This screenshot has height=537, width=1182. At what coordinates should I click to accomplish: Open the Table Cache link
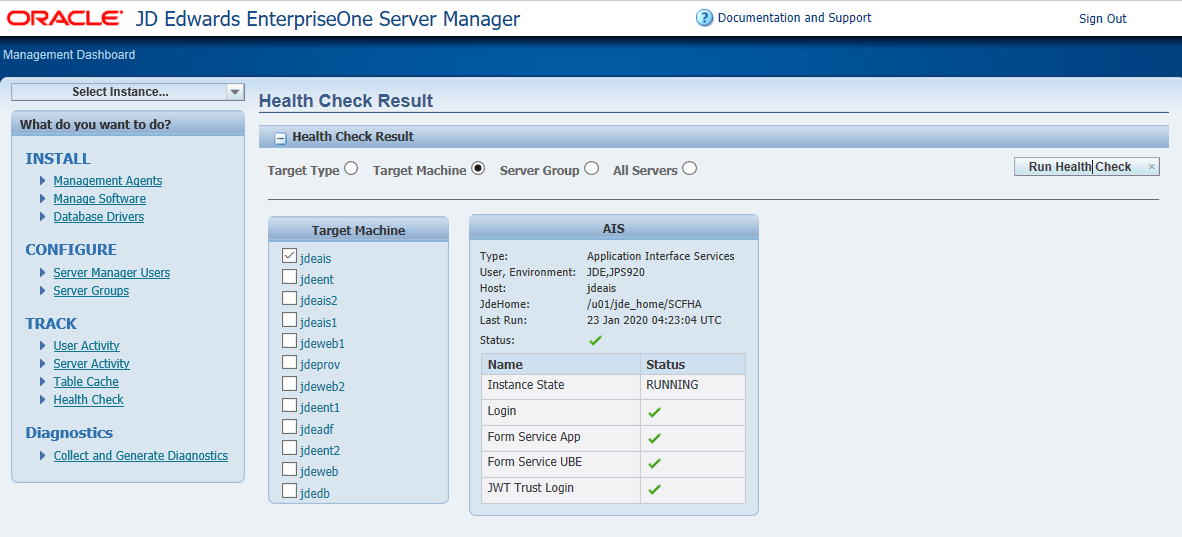click(x=86, y=382)
